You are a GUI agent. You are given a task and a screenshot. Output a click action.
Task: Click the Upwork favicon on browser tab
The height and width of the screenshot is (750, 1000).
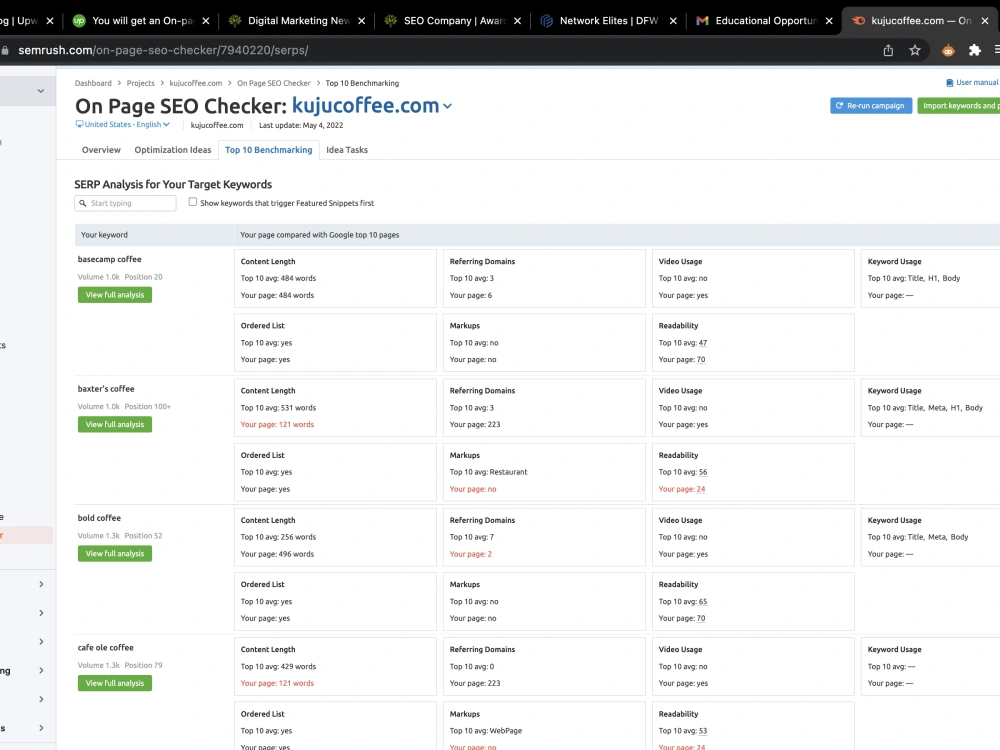(79, 21)
